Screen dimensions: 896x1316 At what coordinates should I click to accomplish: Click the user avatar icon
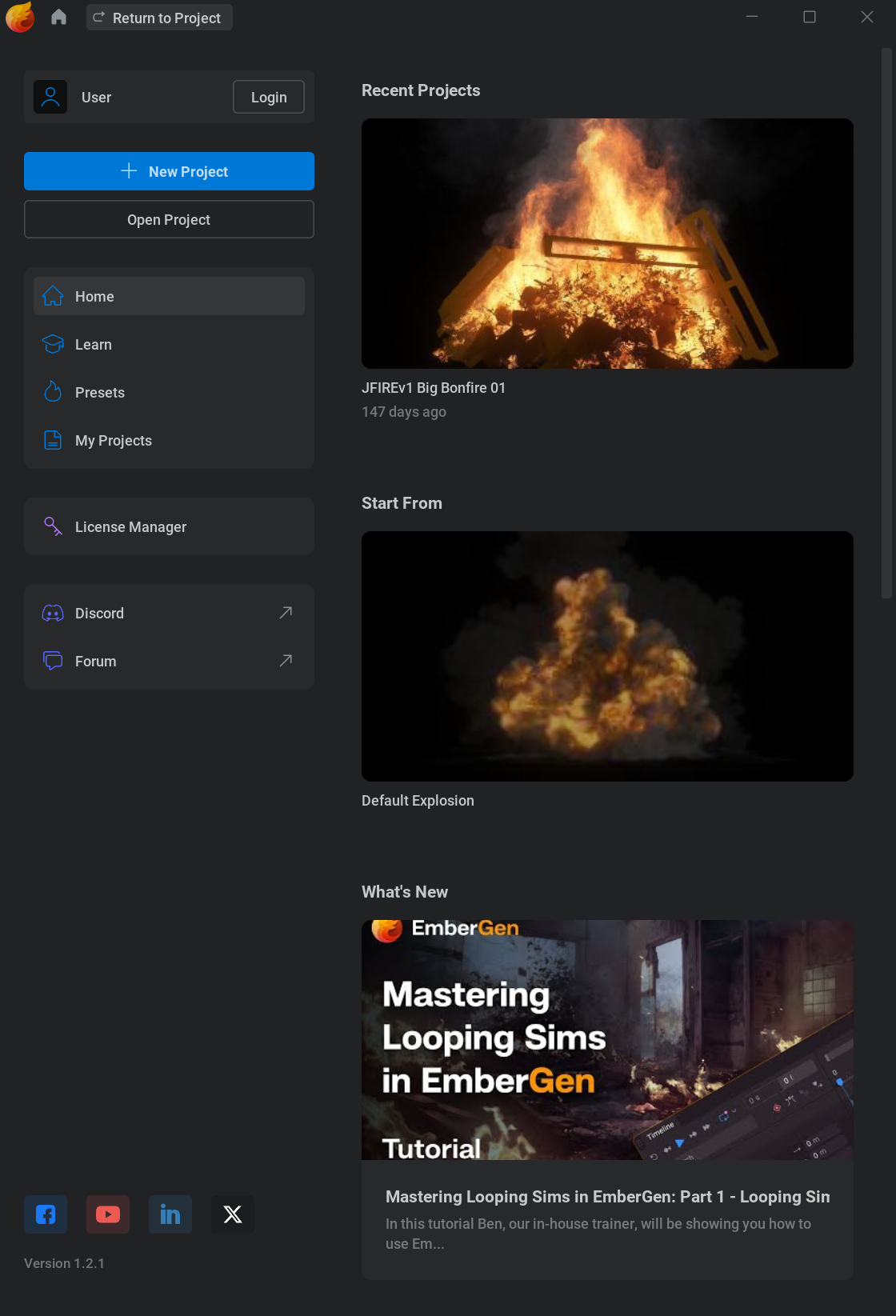[50, 97]
